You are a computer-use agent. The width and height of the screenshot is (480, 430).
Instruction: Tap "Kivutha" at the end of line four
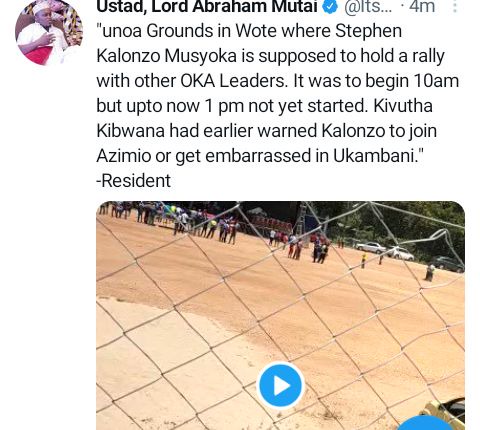403,106
